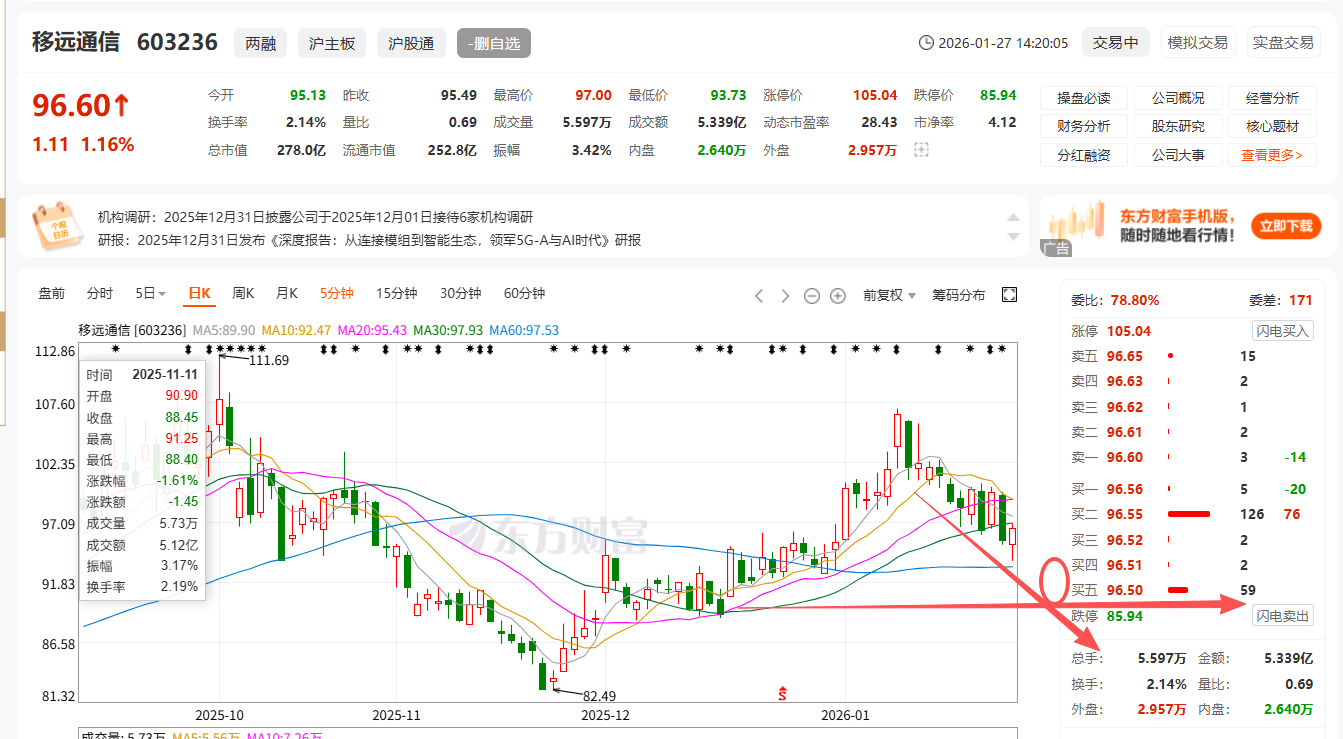
Task: Select the 60分钟 chart tab
Action: (524, 293)
